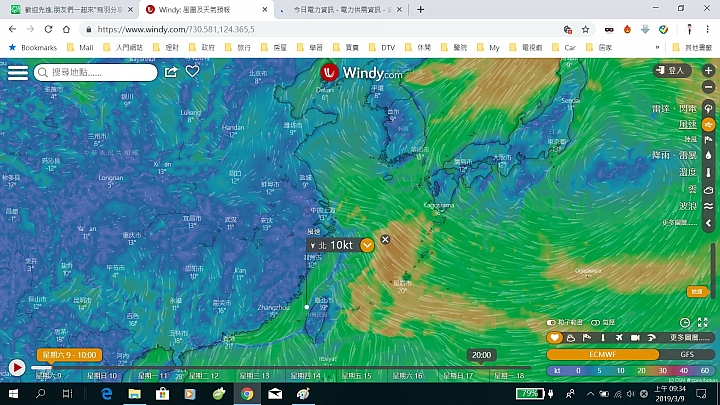Select the waves layer icon
This screenshot has height=405, width=720.
(709, 206)
